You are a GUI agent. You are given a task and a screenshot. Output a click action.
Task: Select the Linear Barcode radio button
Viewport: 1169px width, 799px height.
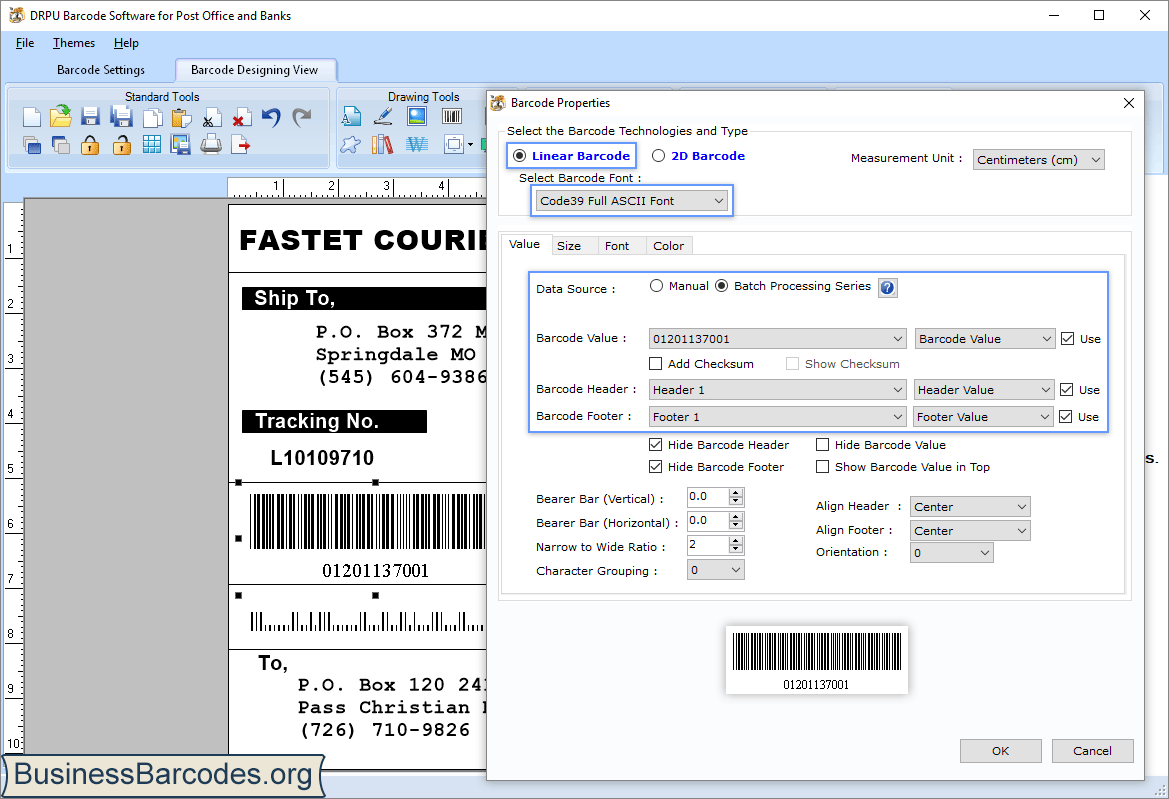point(520,156)
